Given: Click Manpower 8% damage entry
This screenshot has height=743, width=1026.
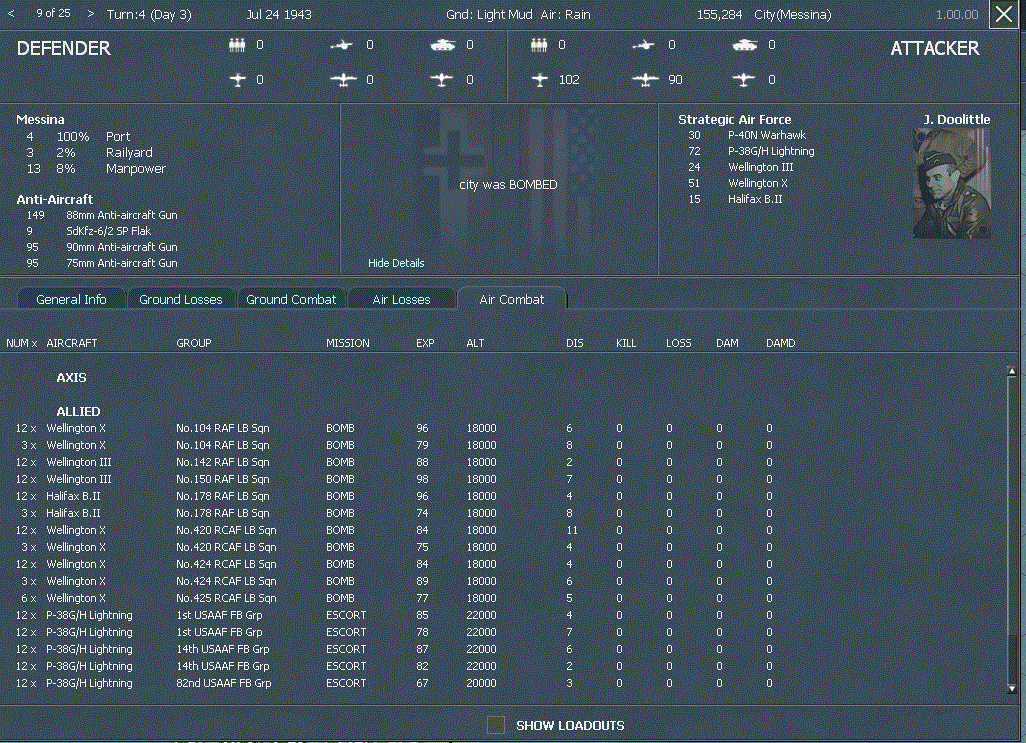Looking at the screenshot, I should 135,169.
